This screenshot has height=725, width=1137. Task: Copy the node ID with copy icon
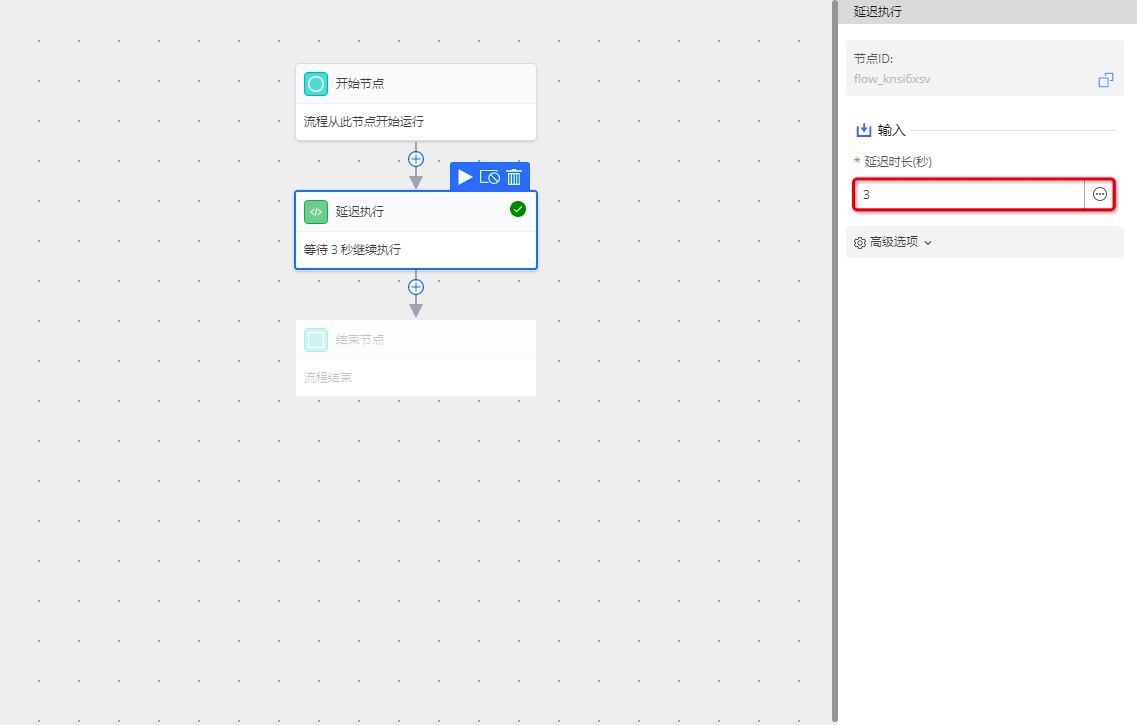[1106, 80]
